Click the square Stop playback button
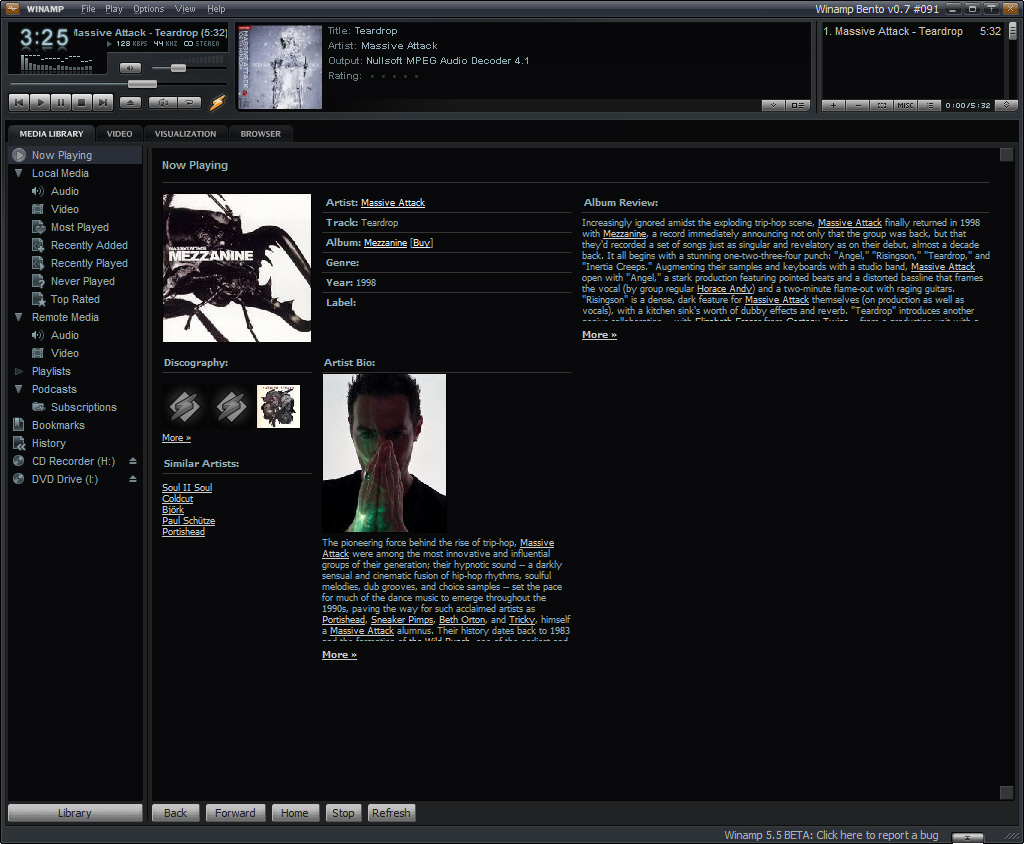This screenshot has height=844, width=1024. click(x=82, y=103)
